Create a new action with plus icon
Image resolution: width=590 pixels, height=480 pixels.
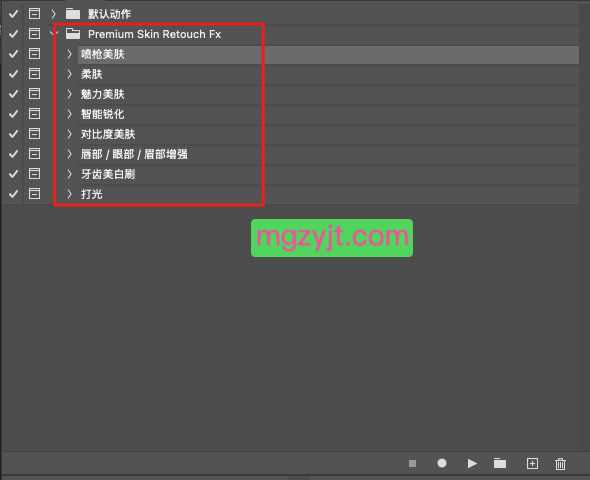click(532, 463)
